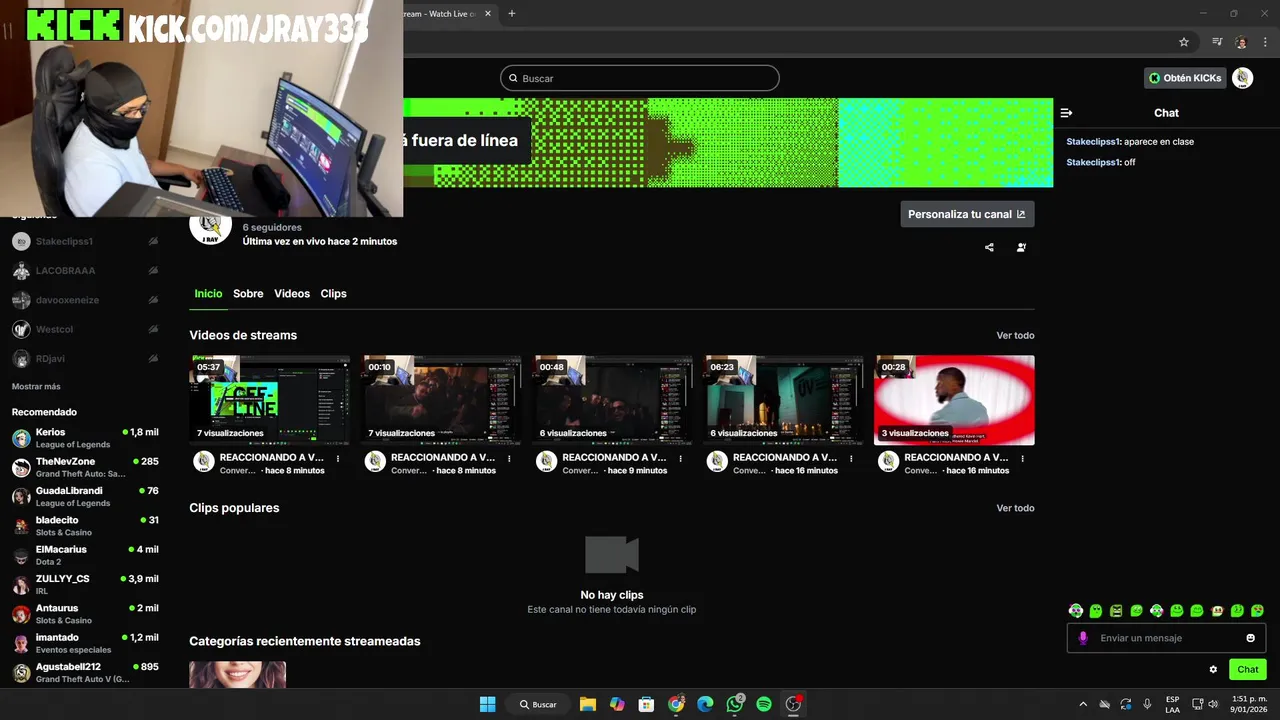Click Ver todo next to Clips populares
This screenshot has height=720, width=1280.
pyautogui.click(x=1015, y=508)
